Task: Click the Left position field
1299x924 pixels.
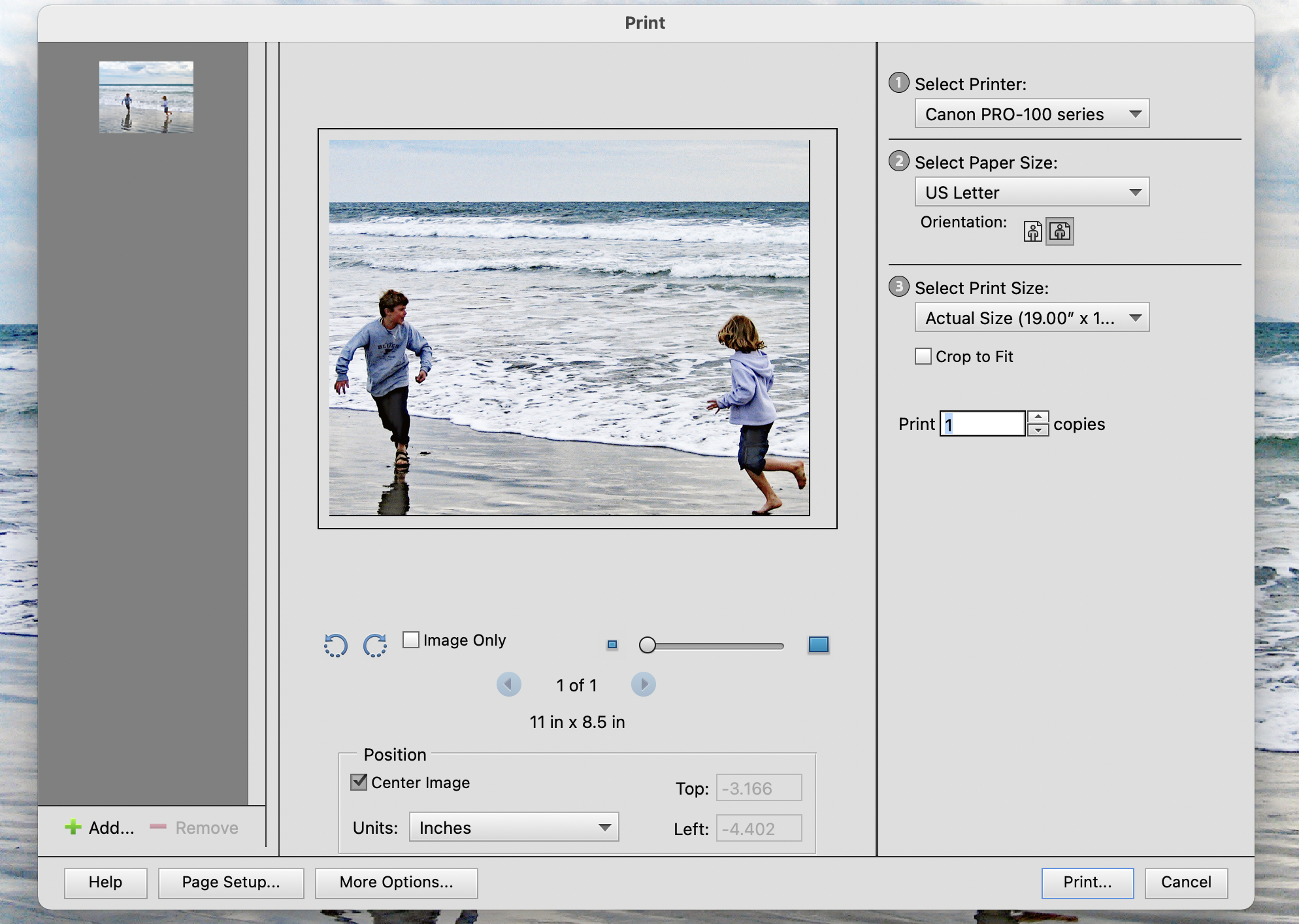Action: pyautogui.click(x=759, y=829)
